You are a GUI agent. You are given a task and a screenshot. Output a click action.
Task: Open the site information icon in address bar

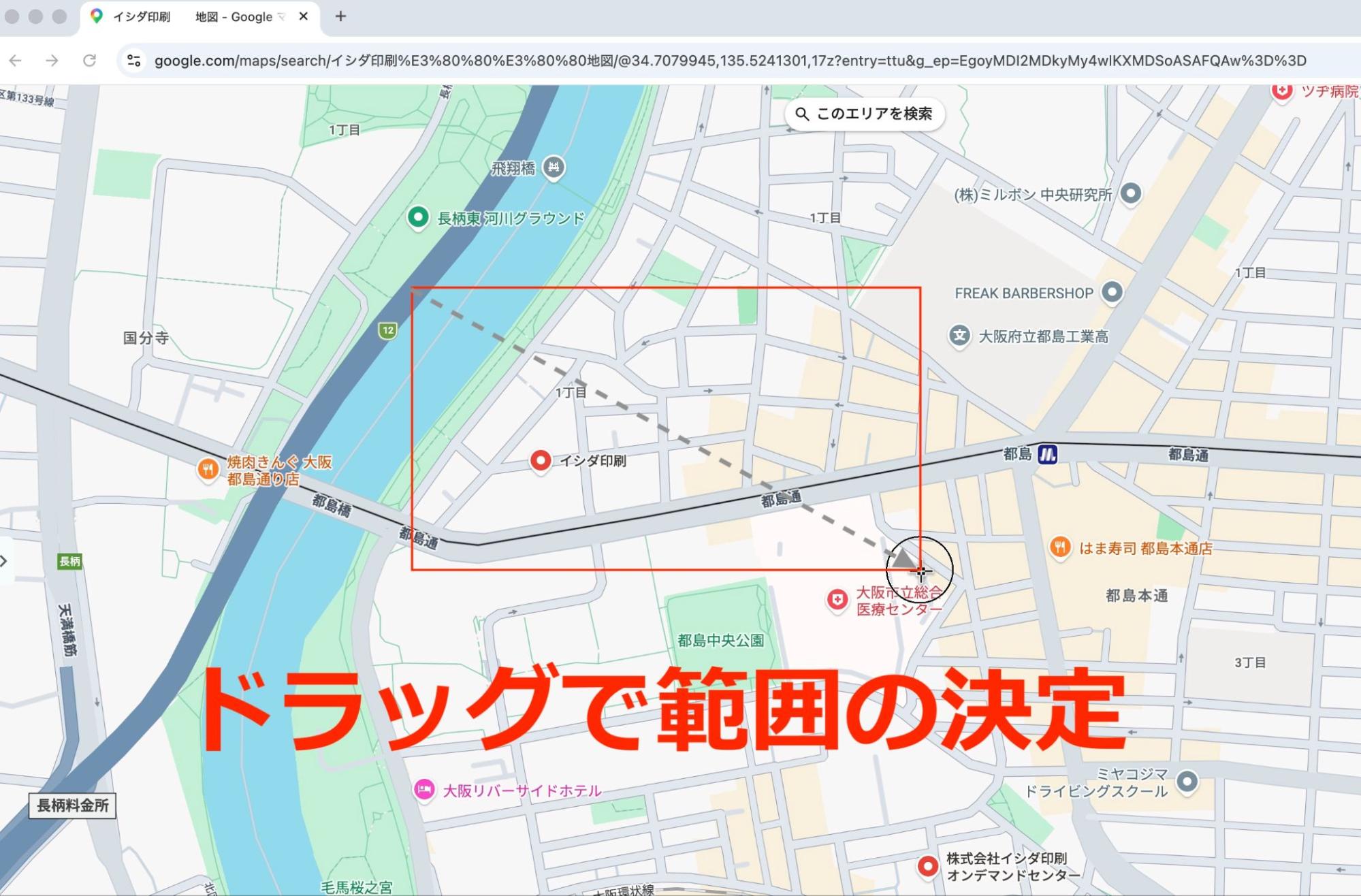coord(133,61)
